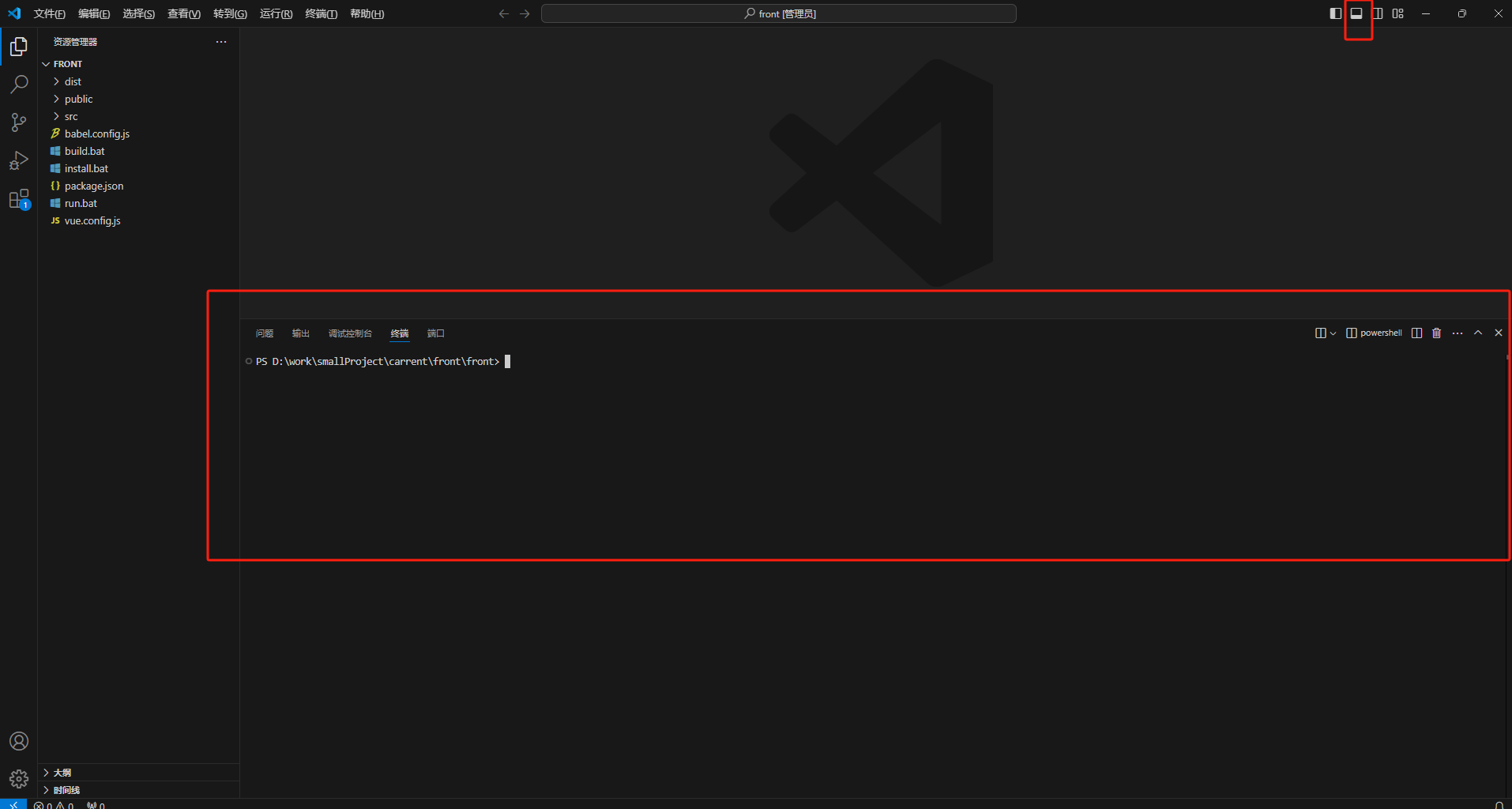Switch to the 端口 panel tab
The height and width of the screenshot is (809, 1512).
pyautogui.click(x=436, y=333)
